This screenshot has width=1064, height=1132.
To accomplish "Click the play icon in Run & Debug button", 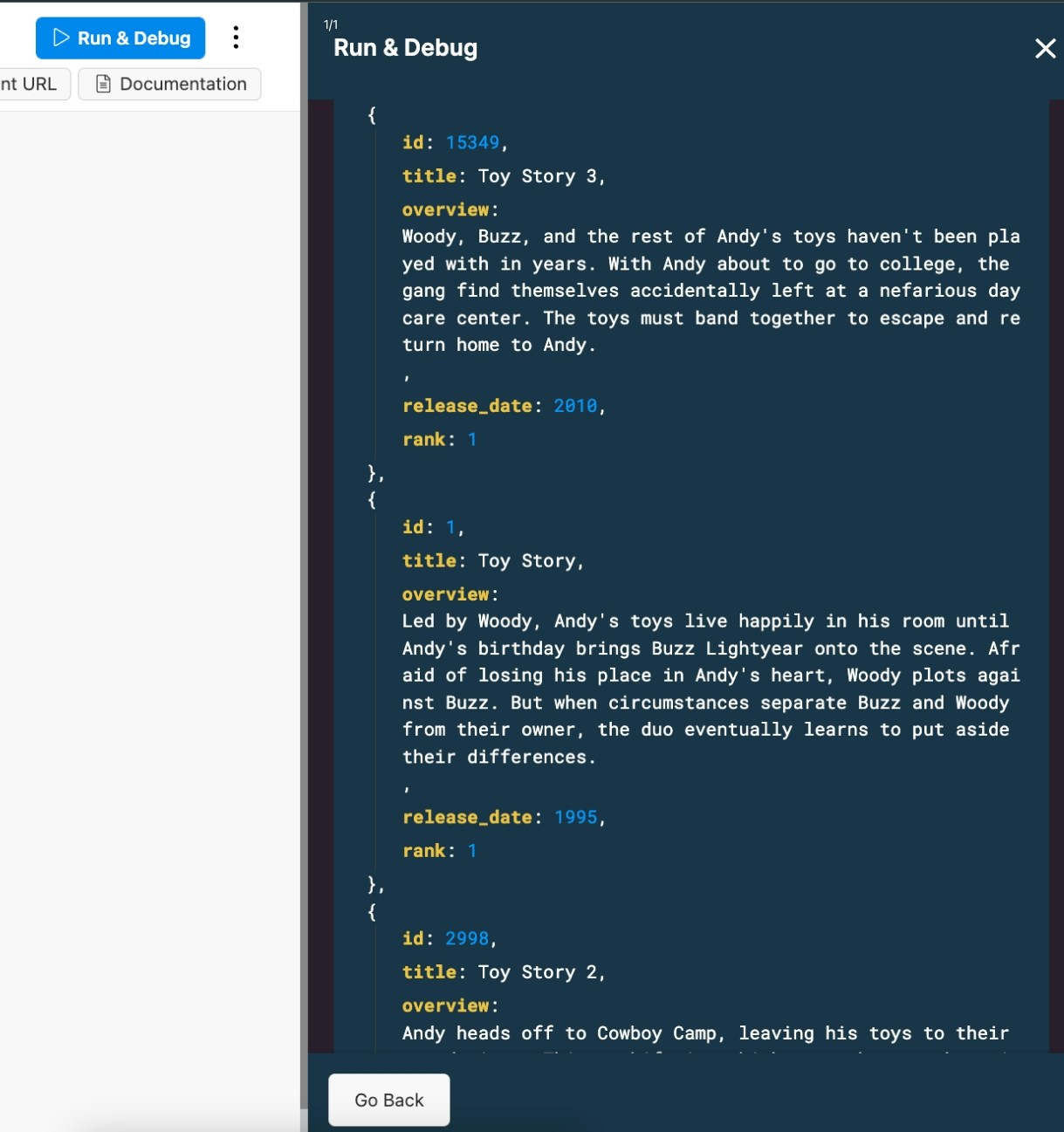I will pyautogui.click(x=61, y=38).
